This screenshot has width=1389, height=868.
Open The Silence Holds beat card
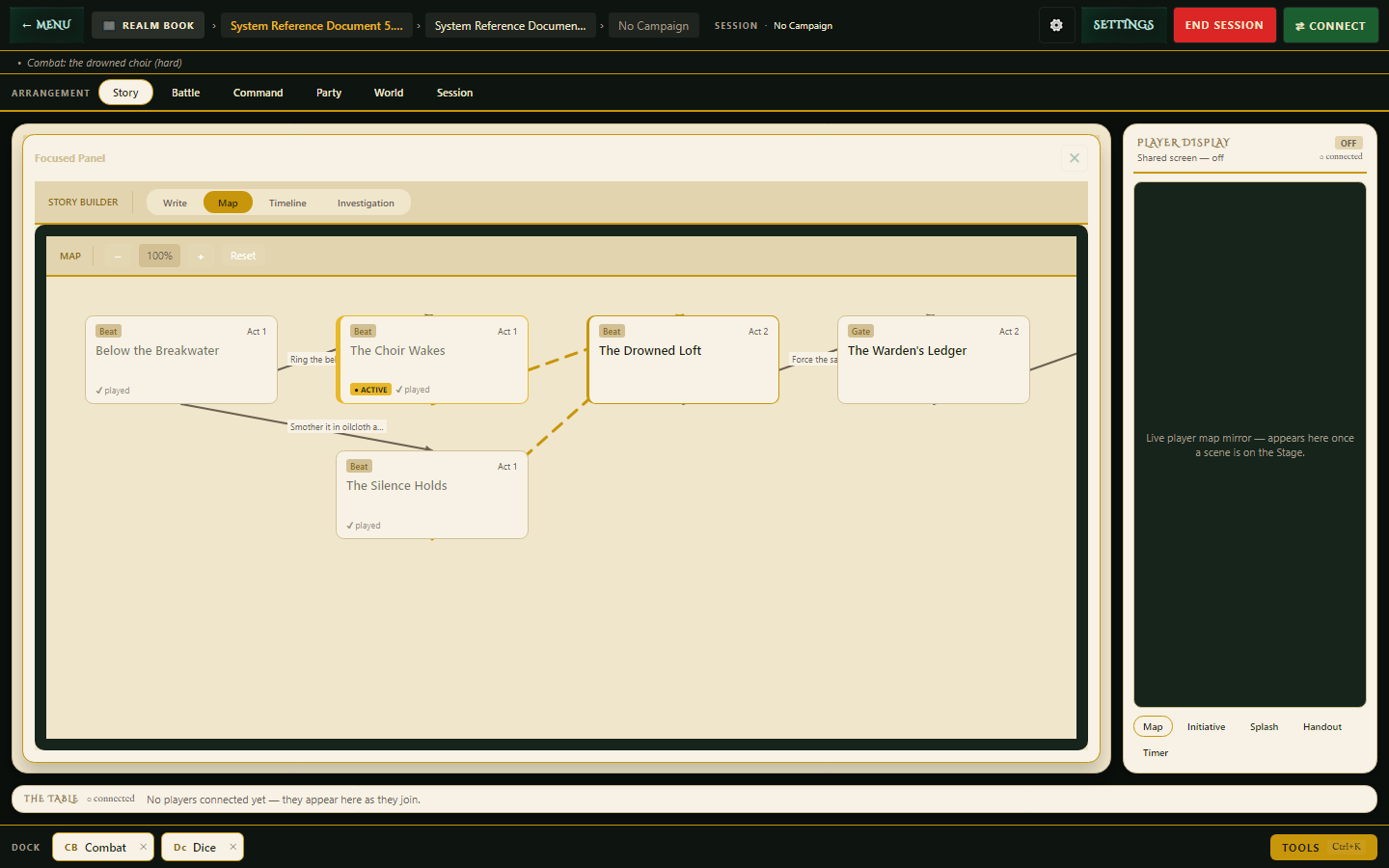pyautogui.click(x=432, y=495)
